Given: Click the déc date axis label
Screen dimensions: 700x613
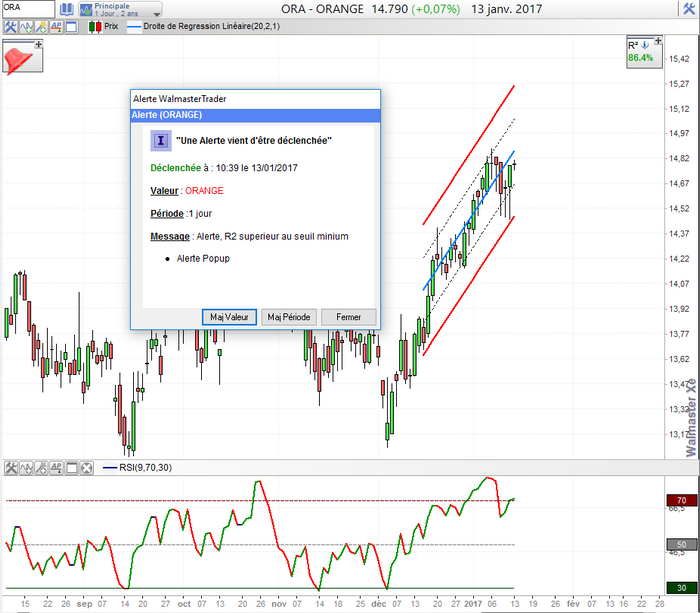Looking at the screenshot, I should point(379,604).
